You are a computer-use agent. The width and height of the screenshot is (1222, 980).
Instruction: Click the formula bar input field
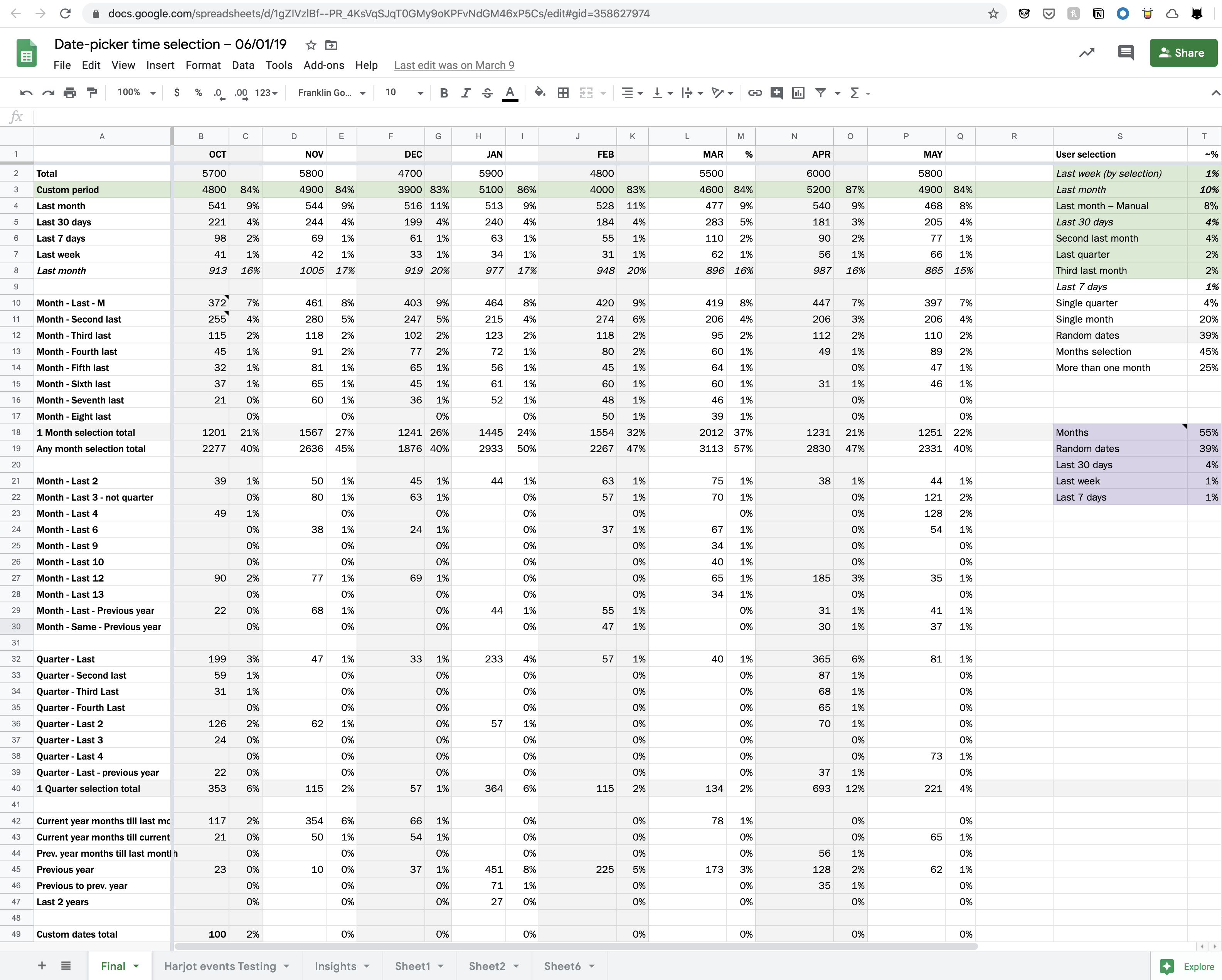point(567,117)
